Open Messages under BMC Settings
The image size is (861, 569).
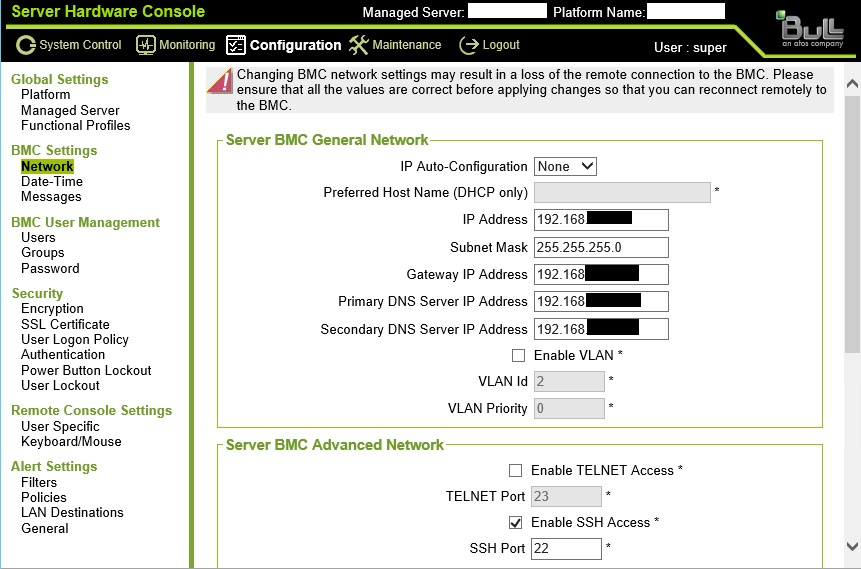pyautogui.click(x=51, y=197)
